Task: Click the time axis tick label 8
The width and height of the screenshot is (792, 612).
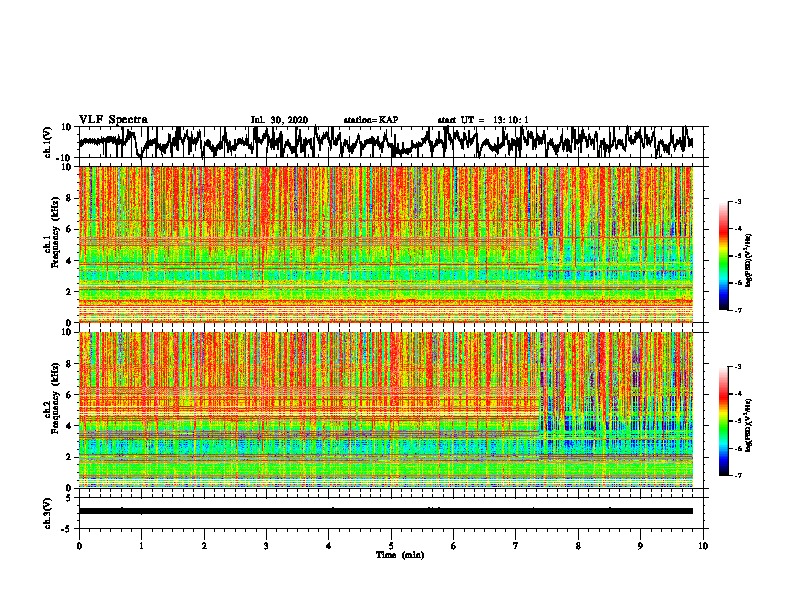Action: coord(578,546)
